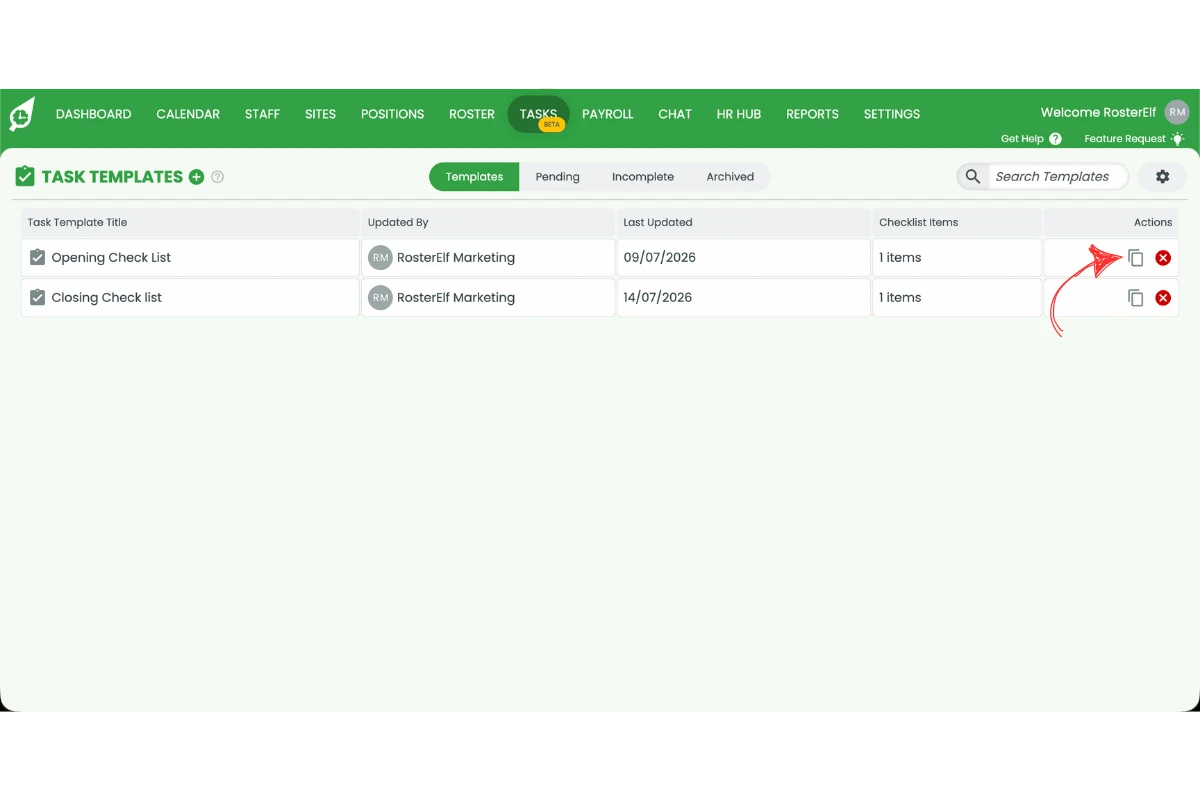Go to the Roster page
Screen dimensions: 1200x800
[472, 114]
